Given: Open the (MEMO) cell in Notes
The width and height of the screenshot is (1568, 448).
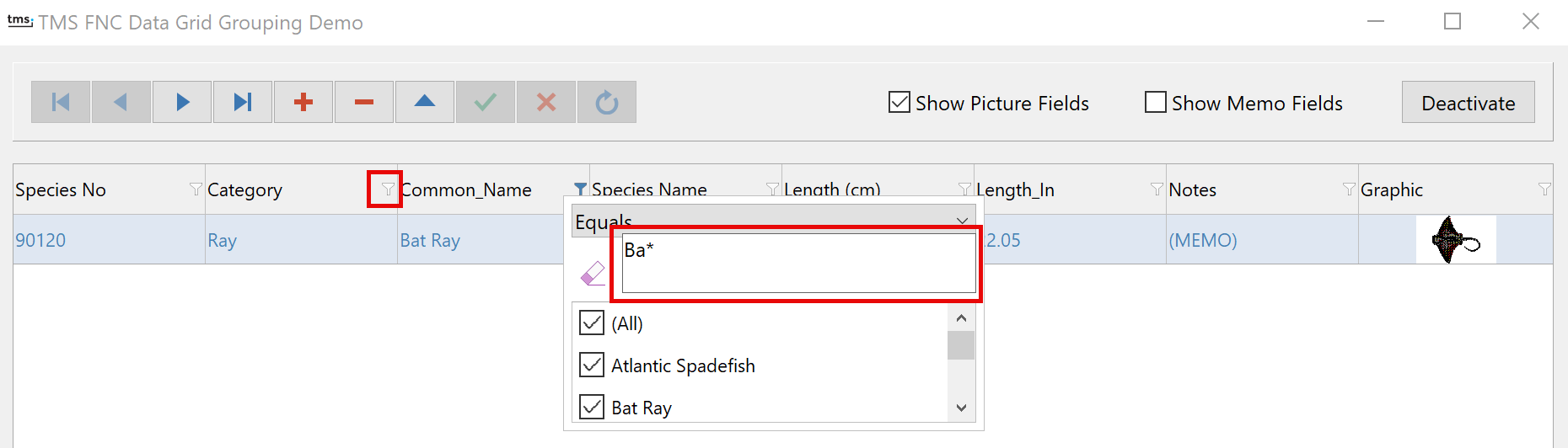Looking at the screenshot, I should (1203, 240).
